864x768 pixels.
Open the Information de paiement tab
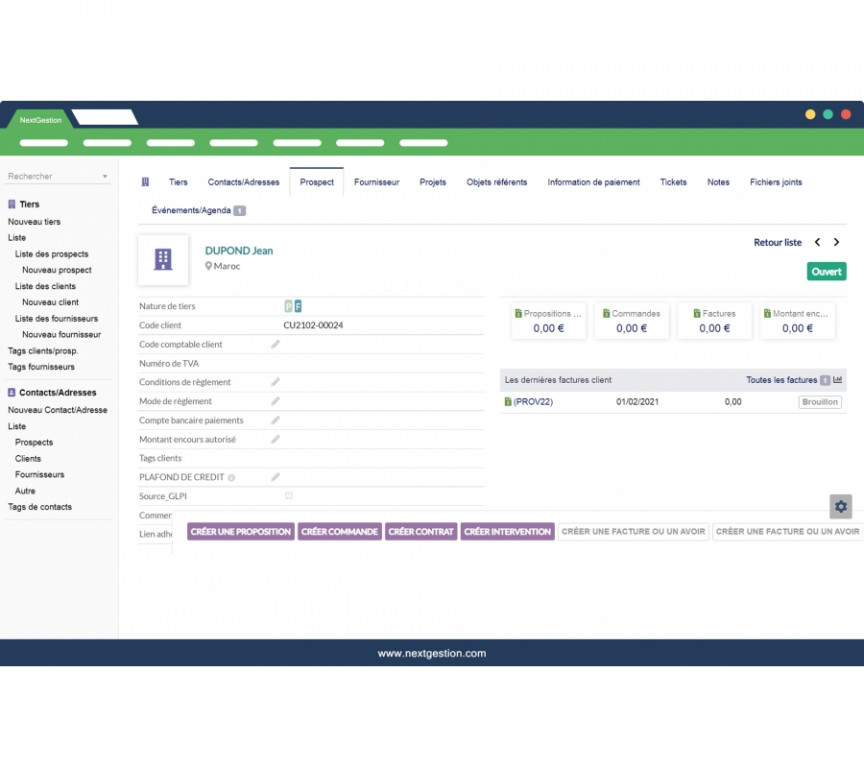point(593,182)
